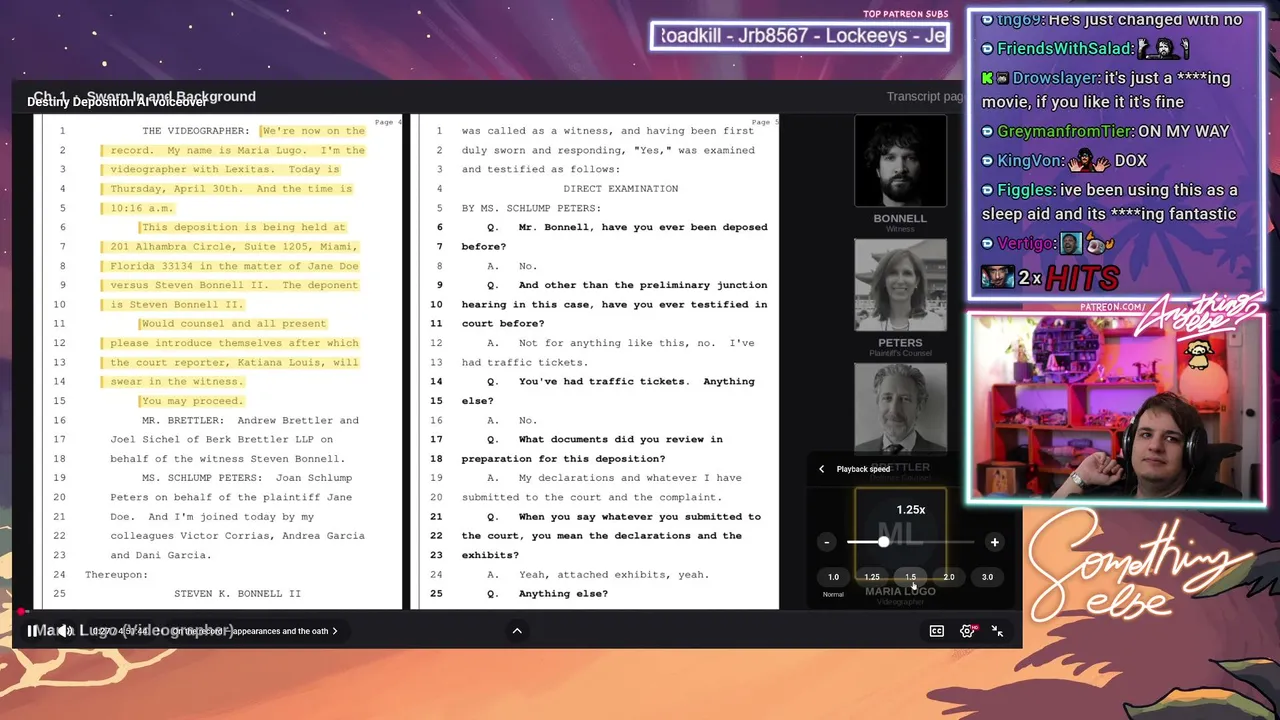
Task: Click the red video progress bar marker
Action: point(21,611)
